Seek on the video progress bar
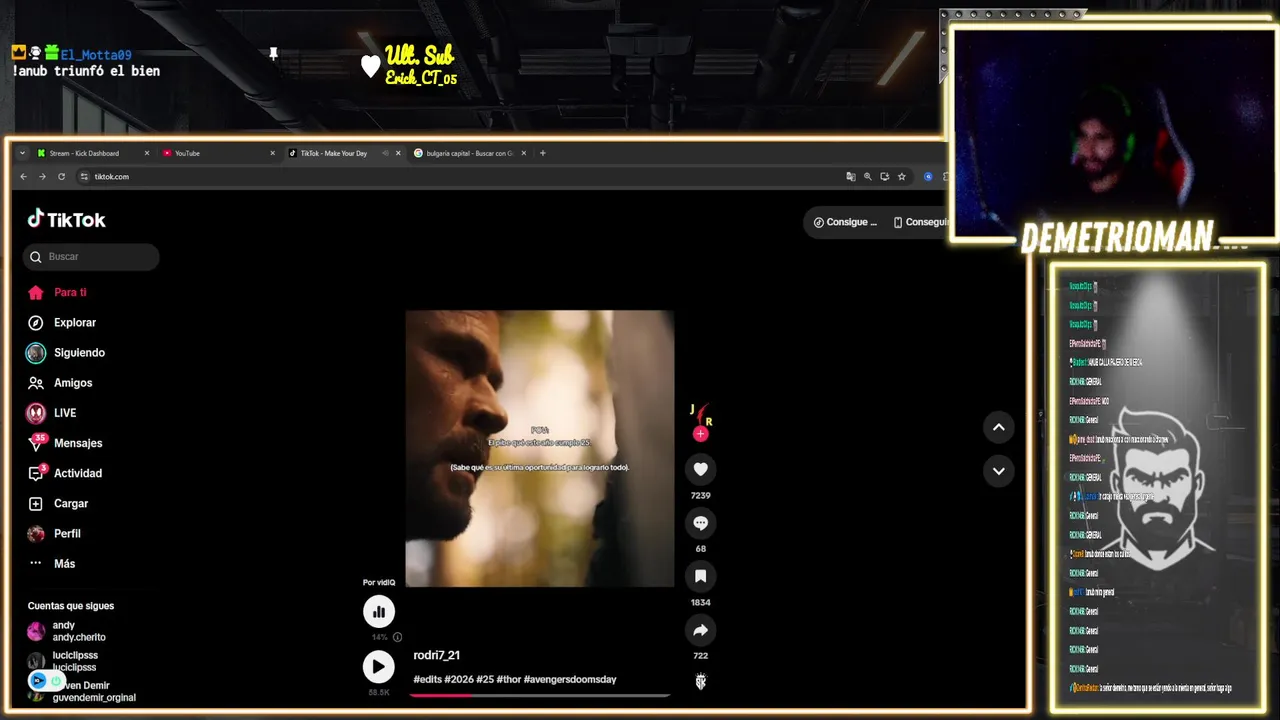 coord(540,695)
